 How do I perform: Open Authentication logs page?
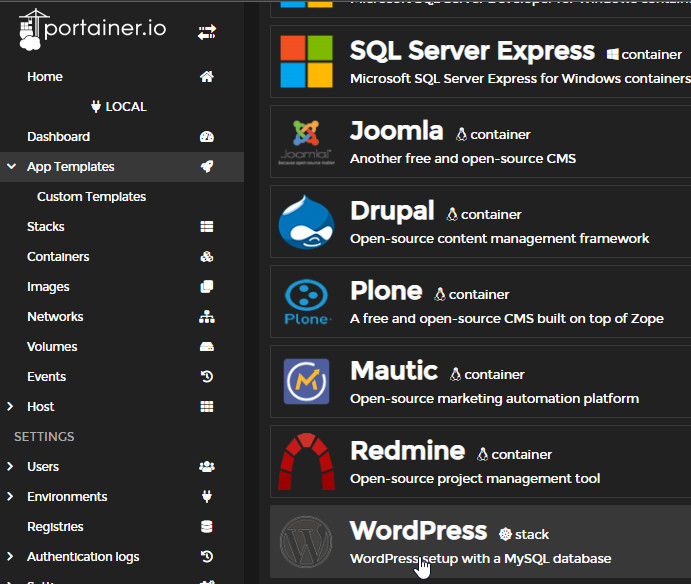click(x=83, y=557)
